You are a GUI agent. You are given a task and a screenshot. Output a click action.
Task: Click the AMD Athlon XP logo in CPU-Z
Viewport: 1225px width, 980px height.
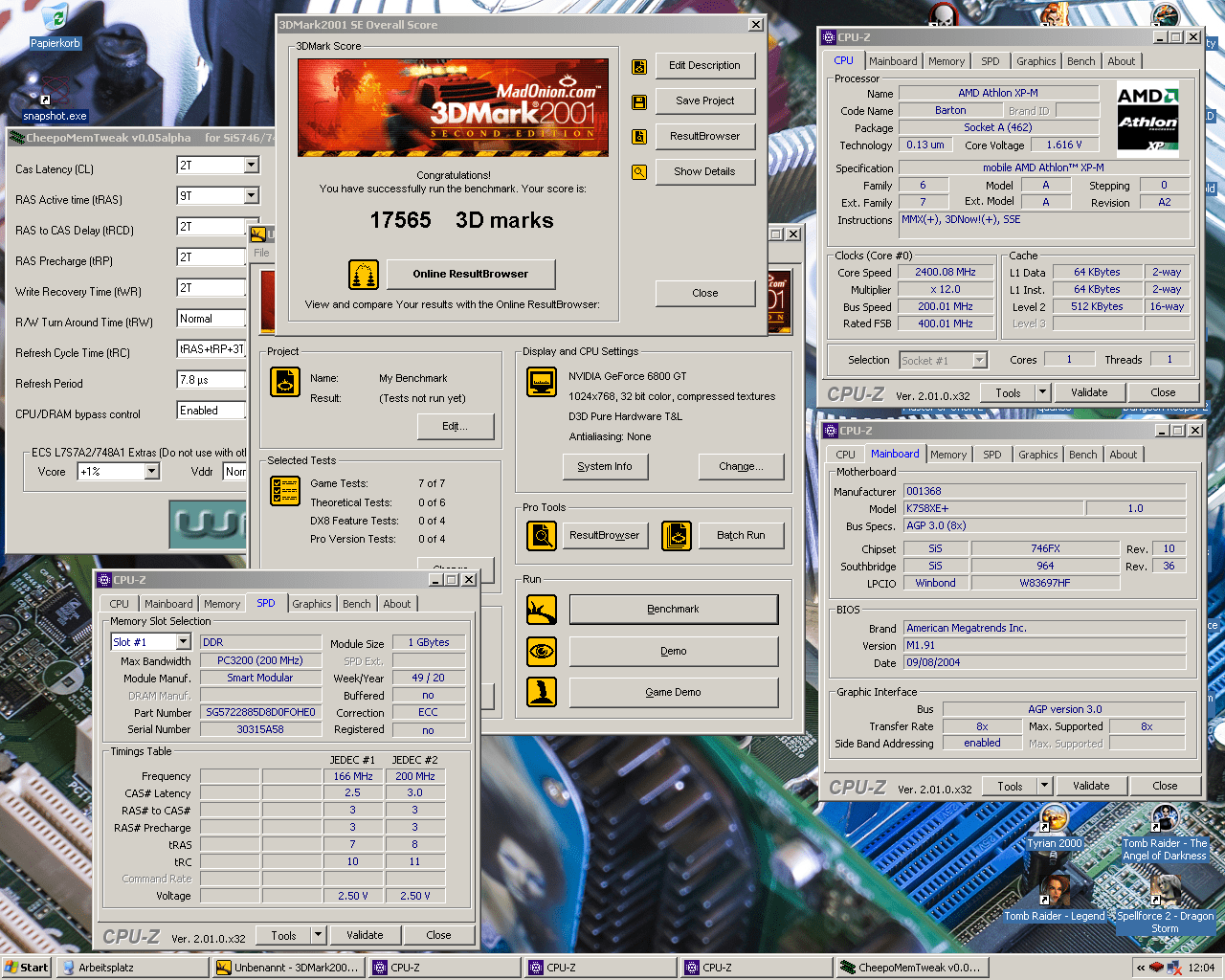tap(1147, 118)
